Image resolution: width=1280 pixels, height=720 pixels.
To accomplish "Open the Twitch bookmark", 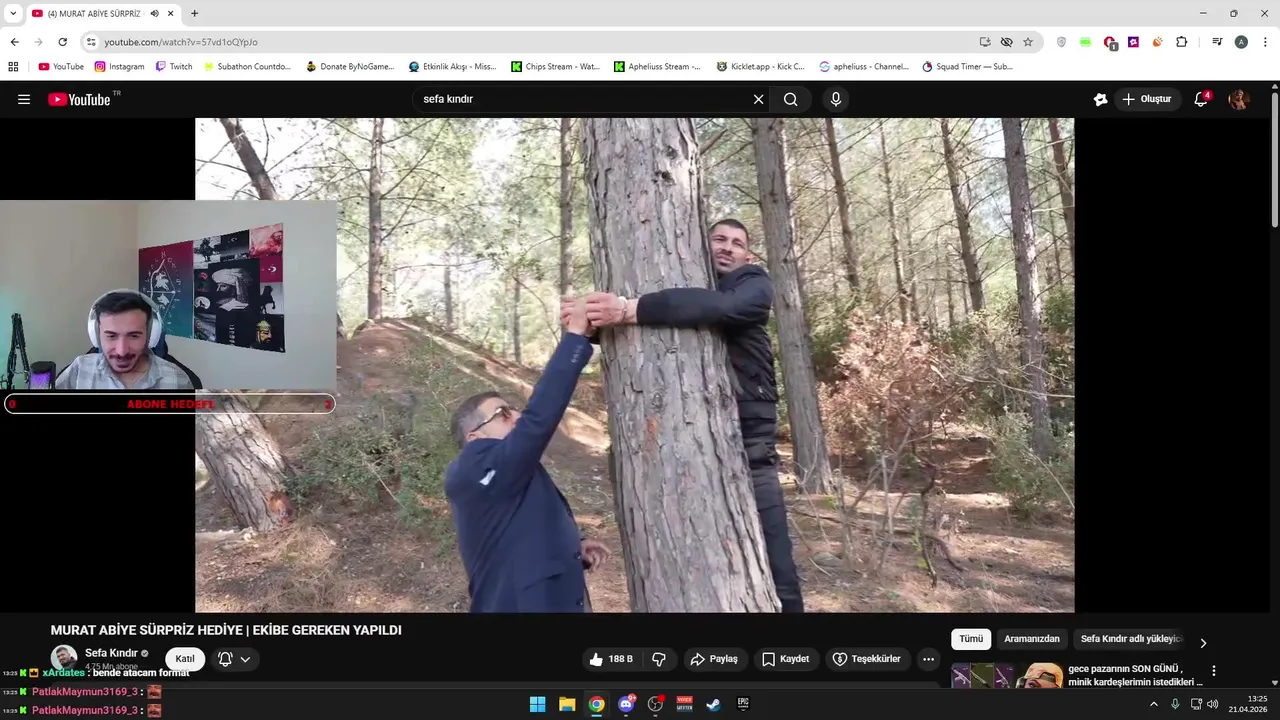I will [174, 67].
